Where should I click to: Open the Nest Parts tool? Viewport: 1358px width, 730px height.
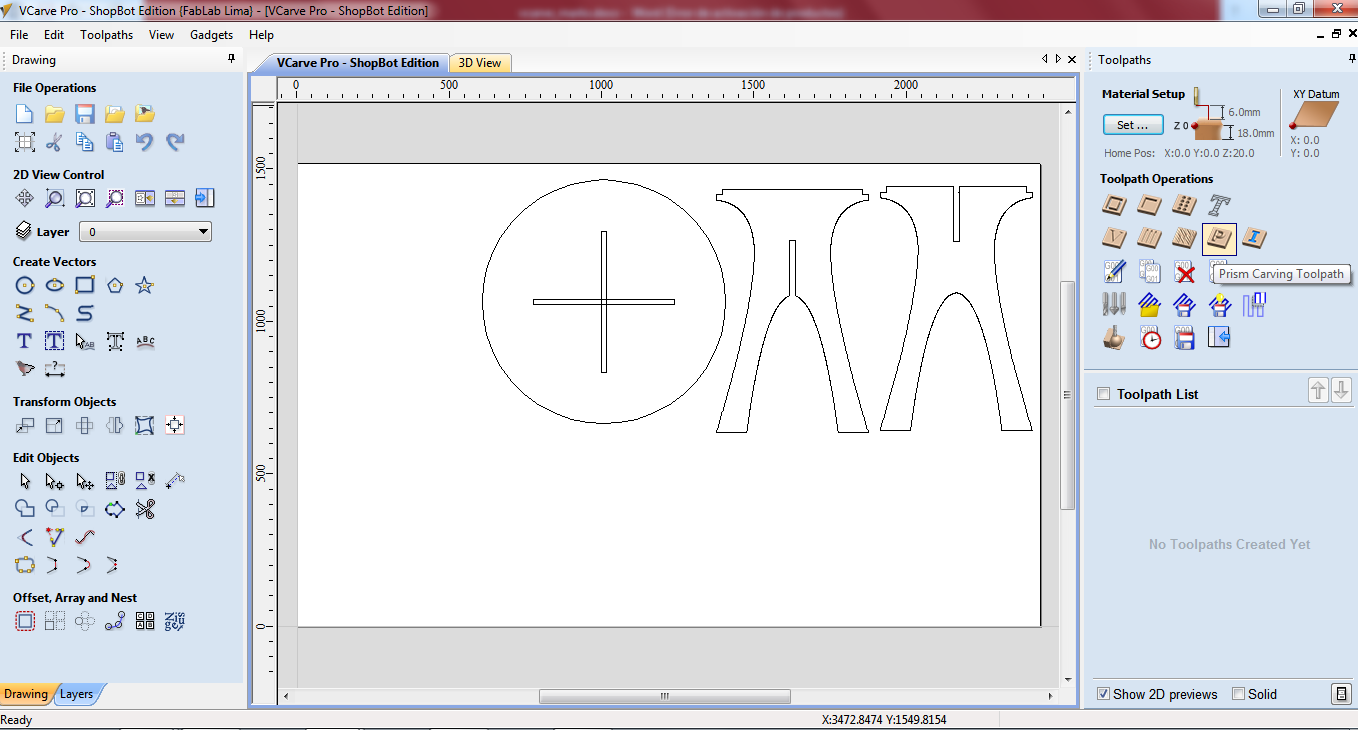(x=175, y=622)
